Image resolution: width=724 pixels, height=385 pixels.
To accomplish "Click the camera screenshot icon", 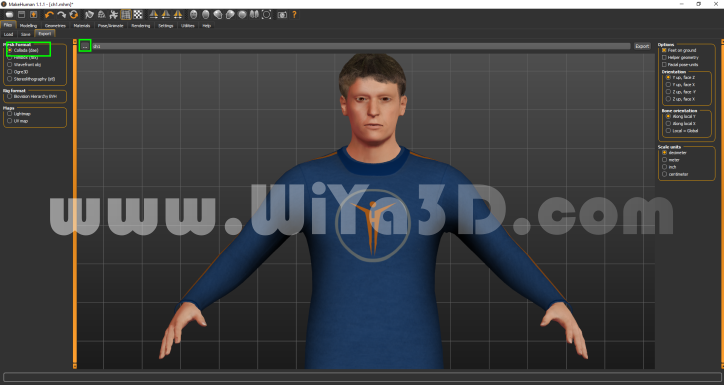I will point(282,15).
